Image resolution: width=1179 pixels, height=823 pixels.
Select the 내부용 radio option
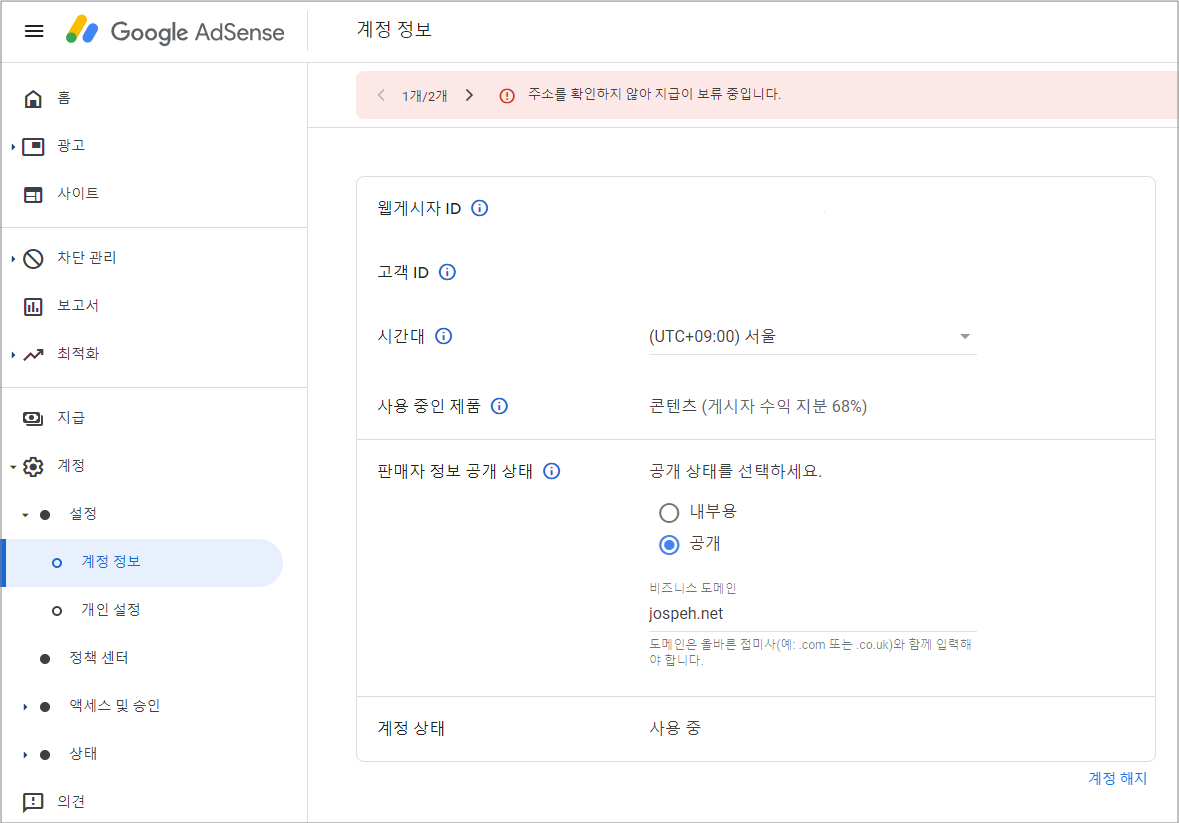pyautogui.click(x=669, y=513)
